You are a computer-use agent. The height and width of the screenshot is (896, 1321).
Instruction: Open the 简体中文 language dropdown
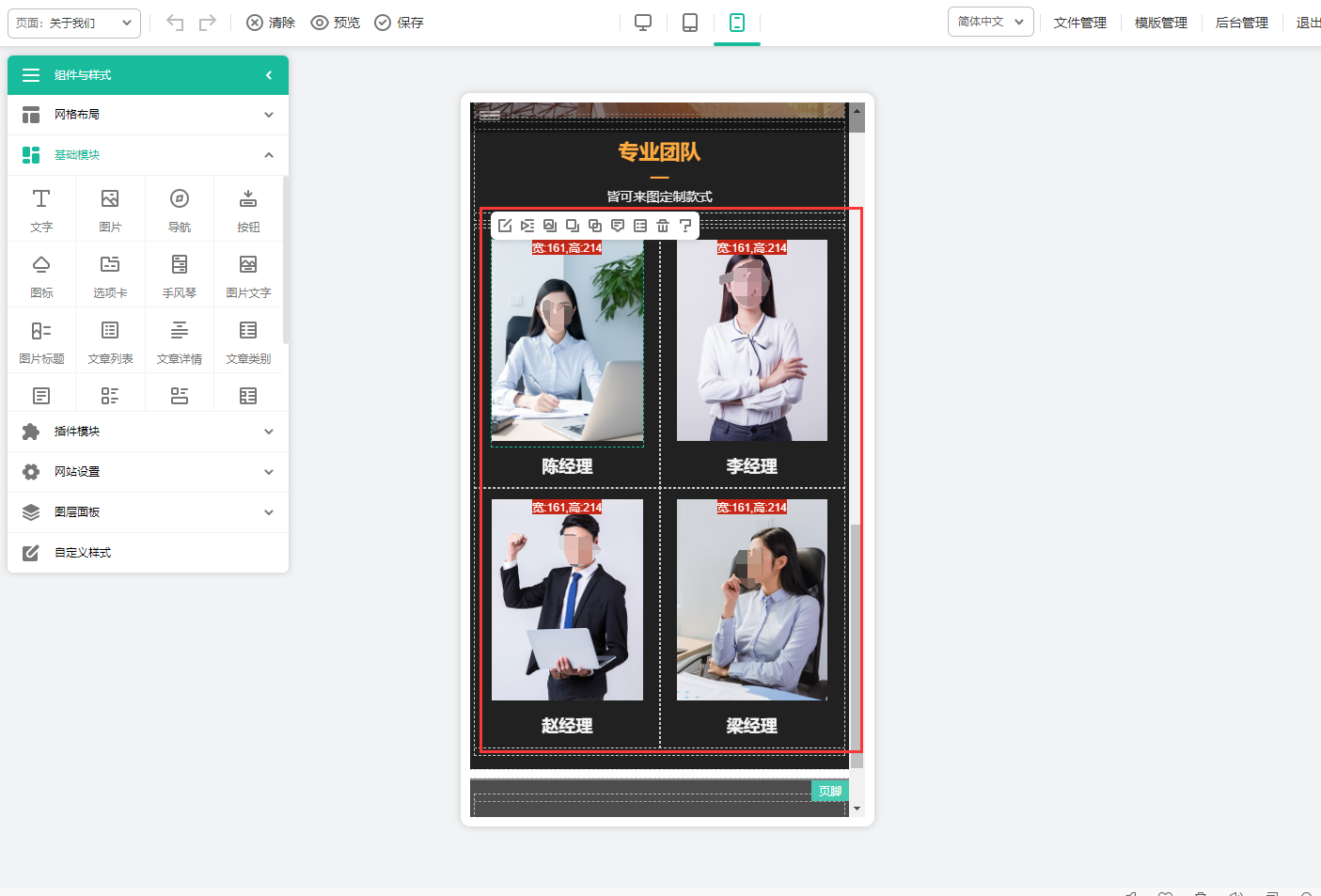[x=990, y=22]
